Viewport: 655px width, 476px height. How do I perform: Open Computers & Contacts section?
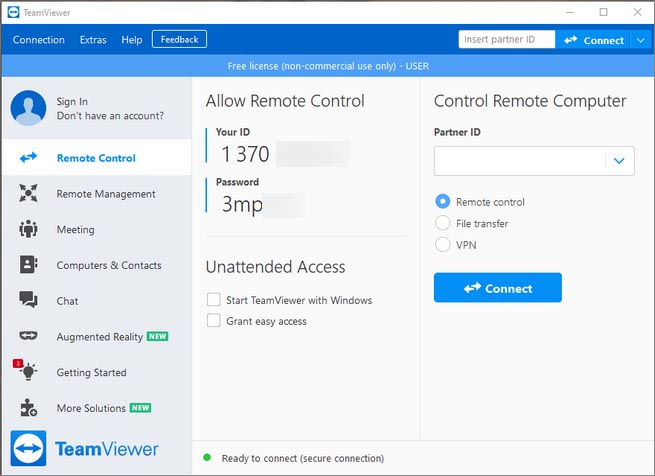tap(97, 265)
